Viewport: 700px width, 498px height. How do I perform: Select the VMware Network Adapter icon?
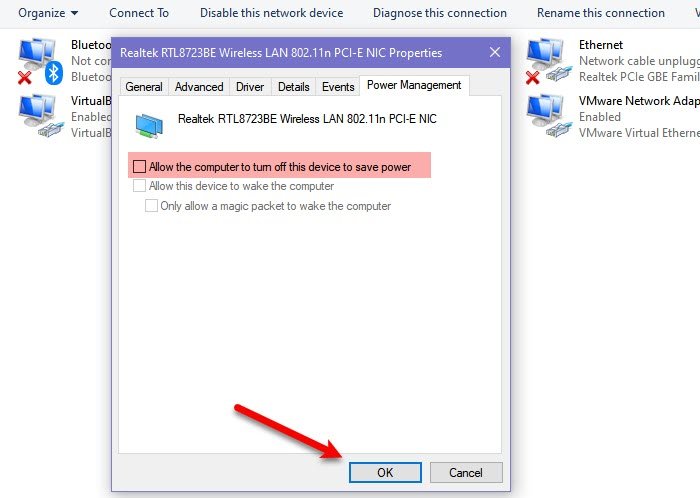[546, 115]
